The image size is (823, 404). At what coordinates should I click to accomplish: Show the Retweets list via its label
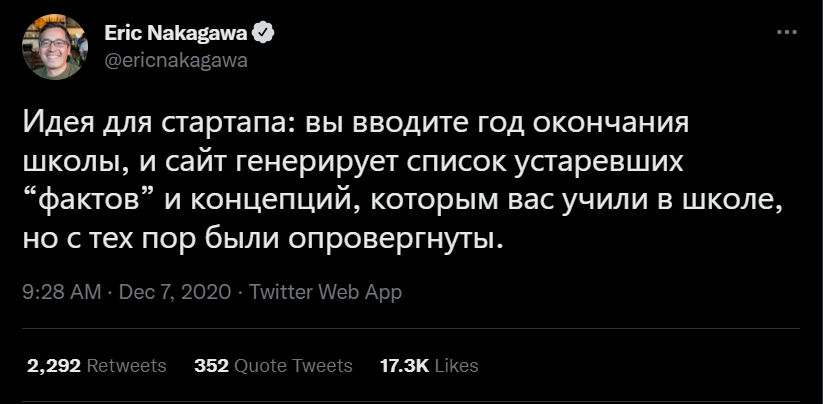pos(127,366)
